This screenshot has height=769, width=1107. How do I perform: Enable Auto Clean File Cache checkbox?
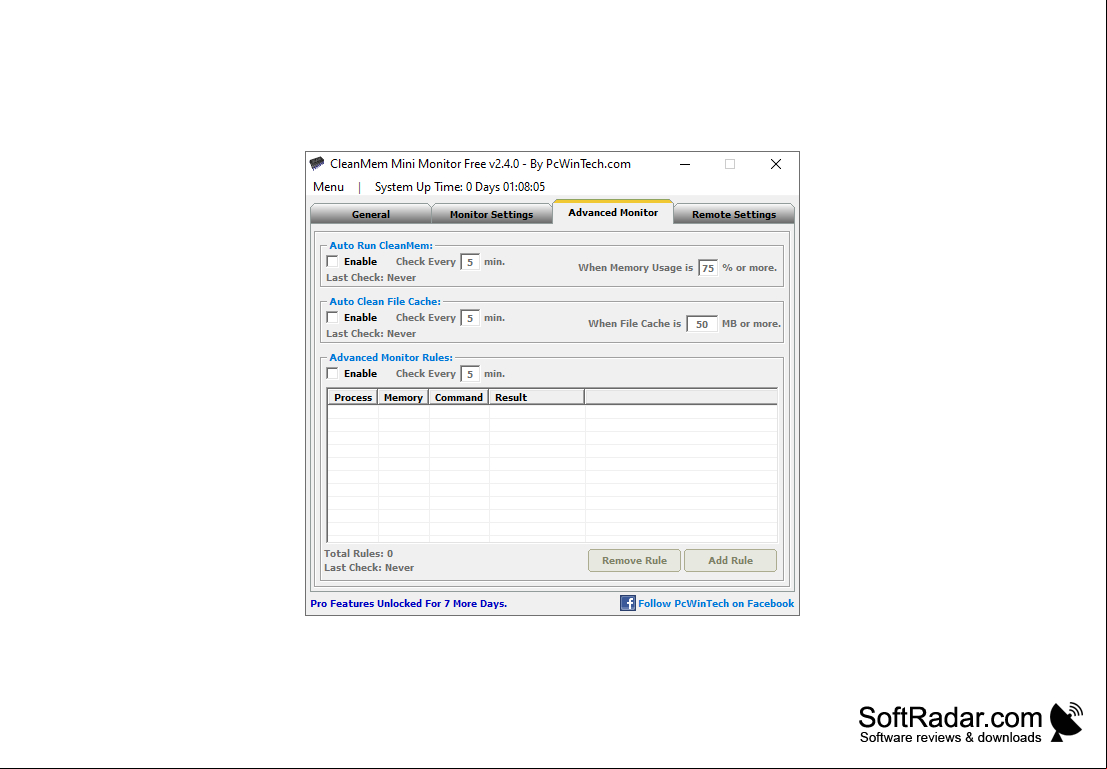[333, 317]
